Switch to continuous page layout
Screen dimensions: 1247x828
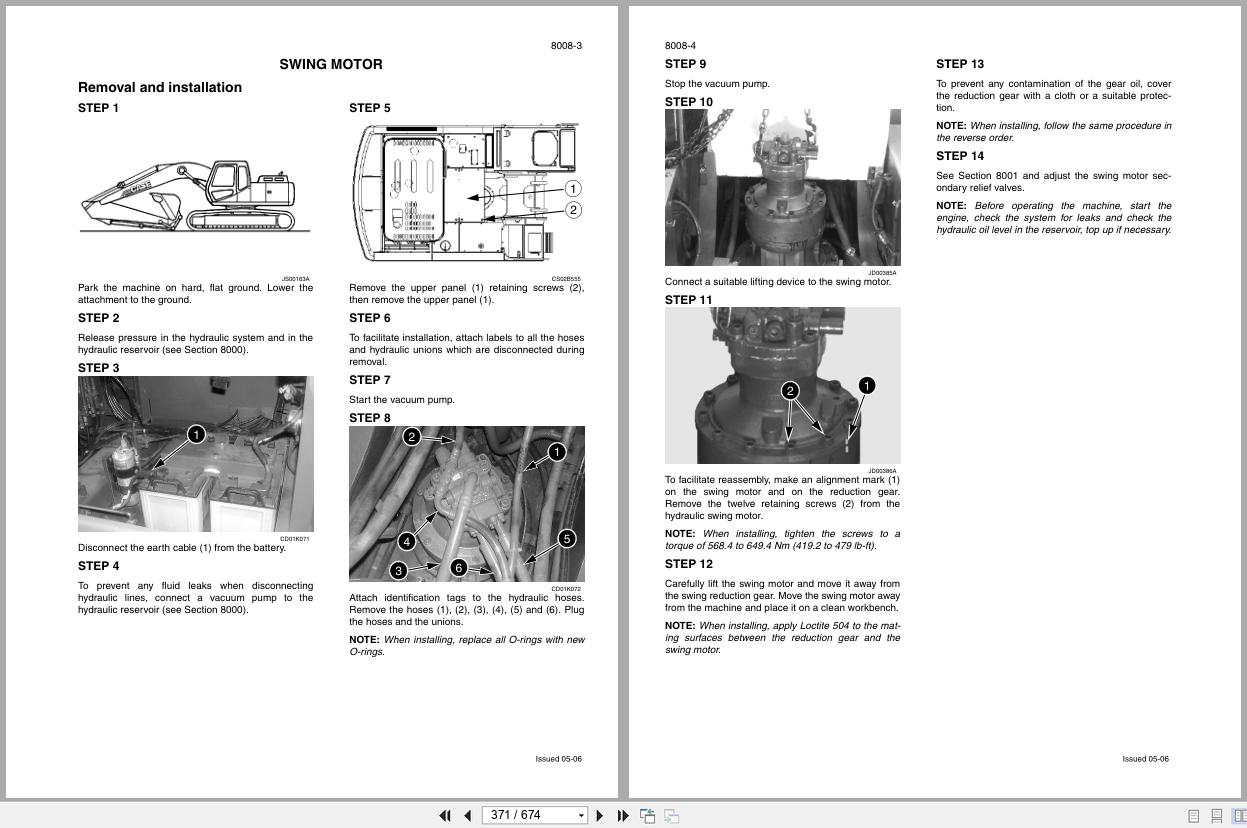coord(1216,816)
